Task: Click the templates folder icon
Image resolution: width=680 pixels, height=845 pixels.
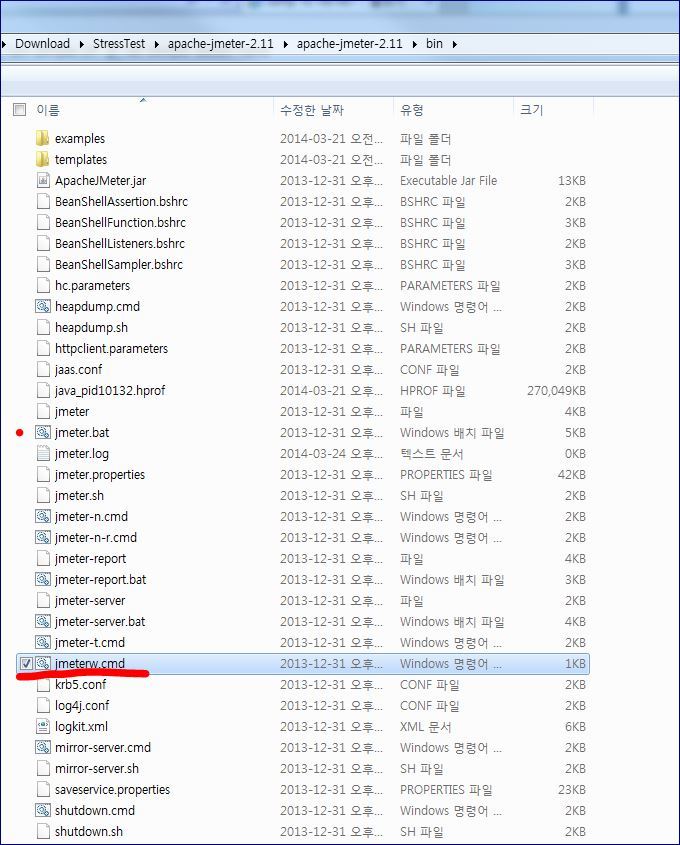Action: point(43,160)
